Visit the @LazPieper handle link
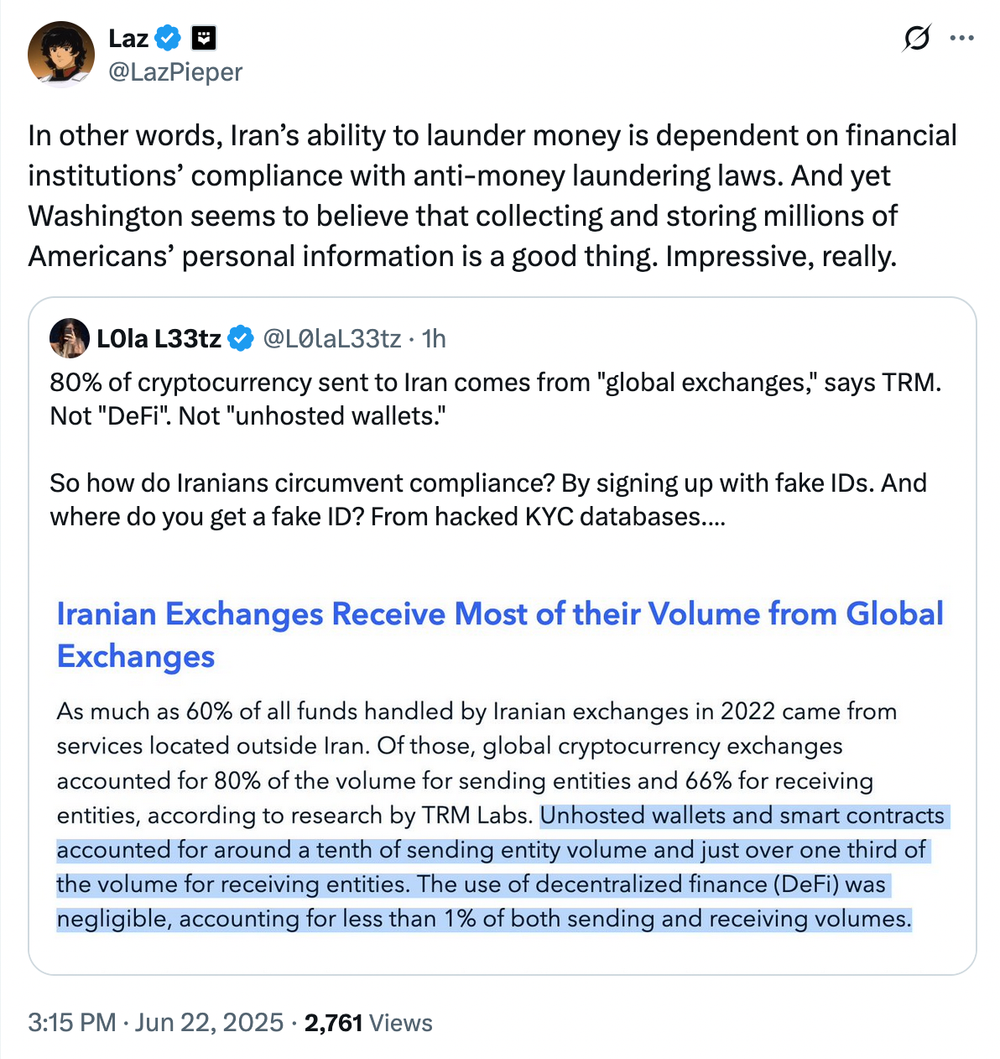Viewport: 1000px width, 1059px height. [175, 72]
